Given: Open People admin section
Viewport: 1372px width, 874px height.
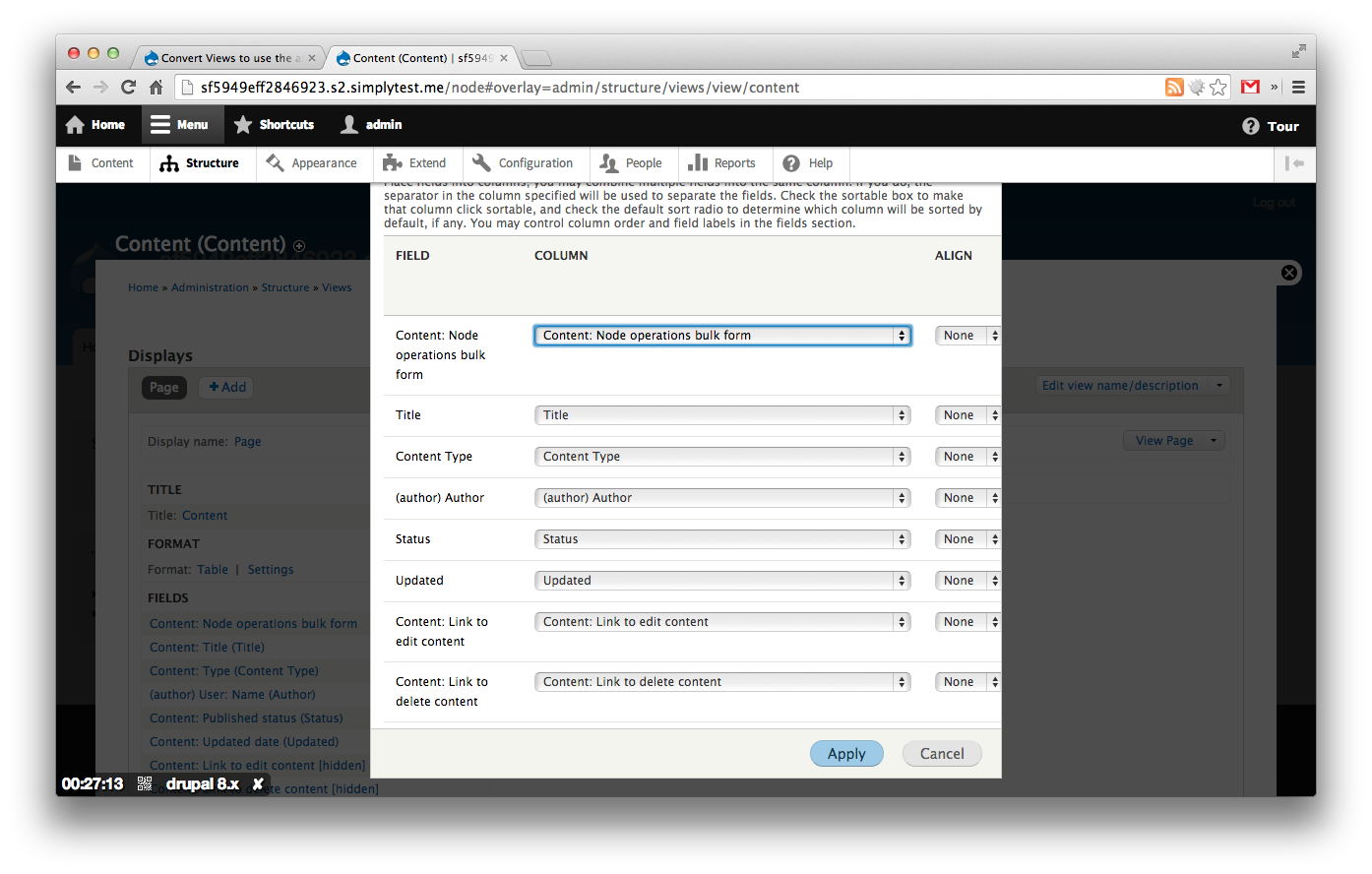Looking at the screenshot, I should click(631, 163).
